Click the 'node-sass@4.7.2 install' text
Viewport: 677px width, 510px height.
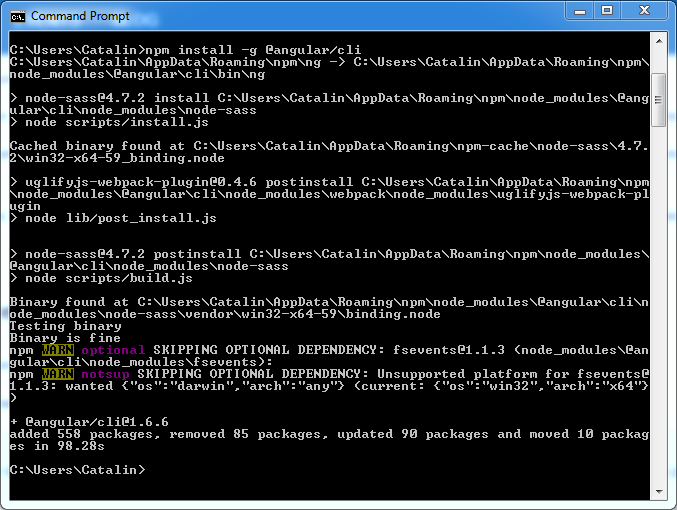pos(117,98)
